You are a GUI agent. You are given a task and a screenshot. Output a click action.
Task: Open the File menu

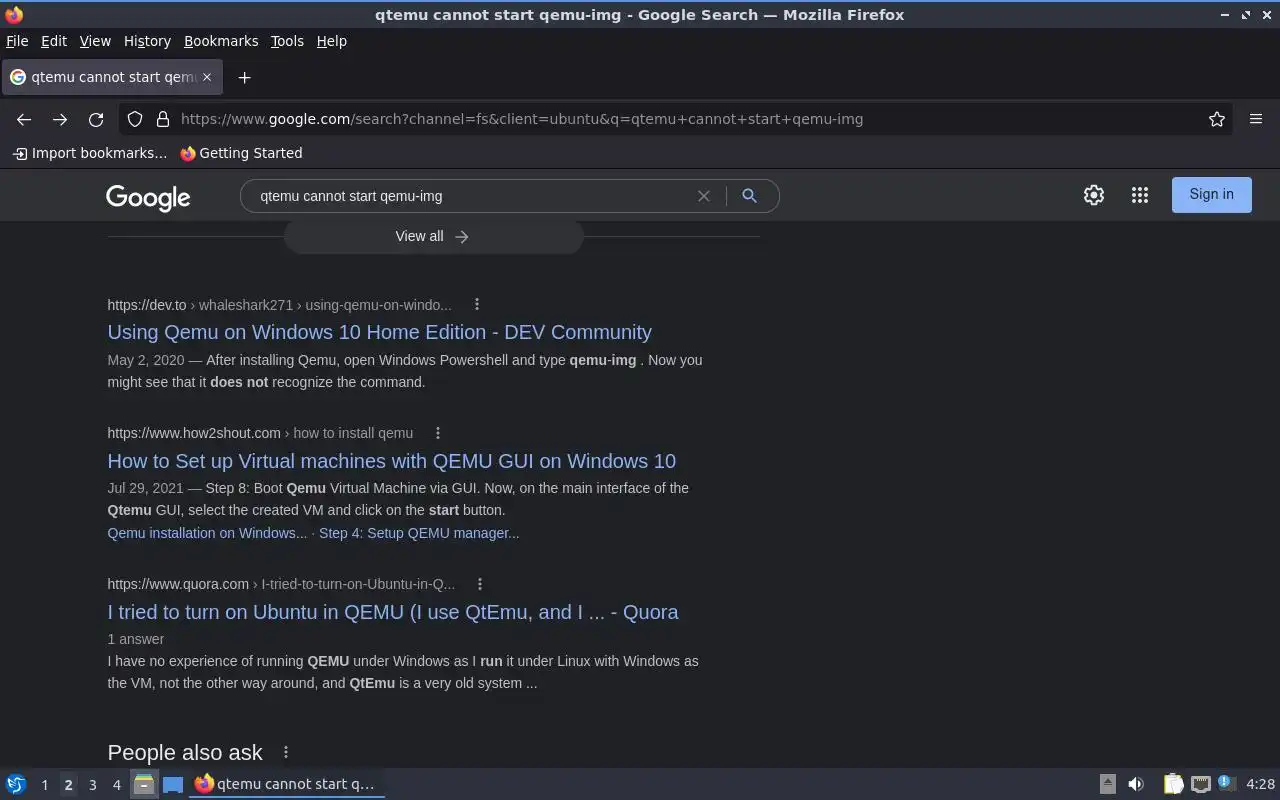point(17,41)
